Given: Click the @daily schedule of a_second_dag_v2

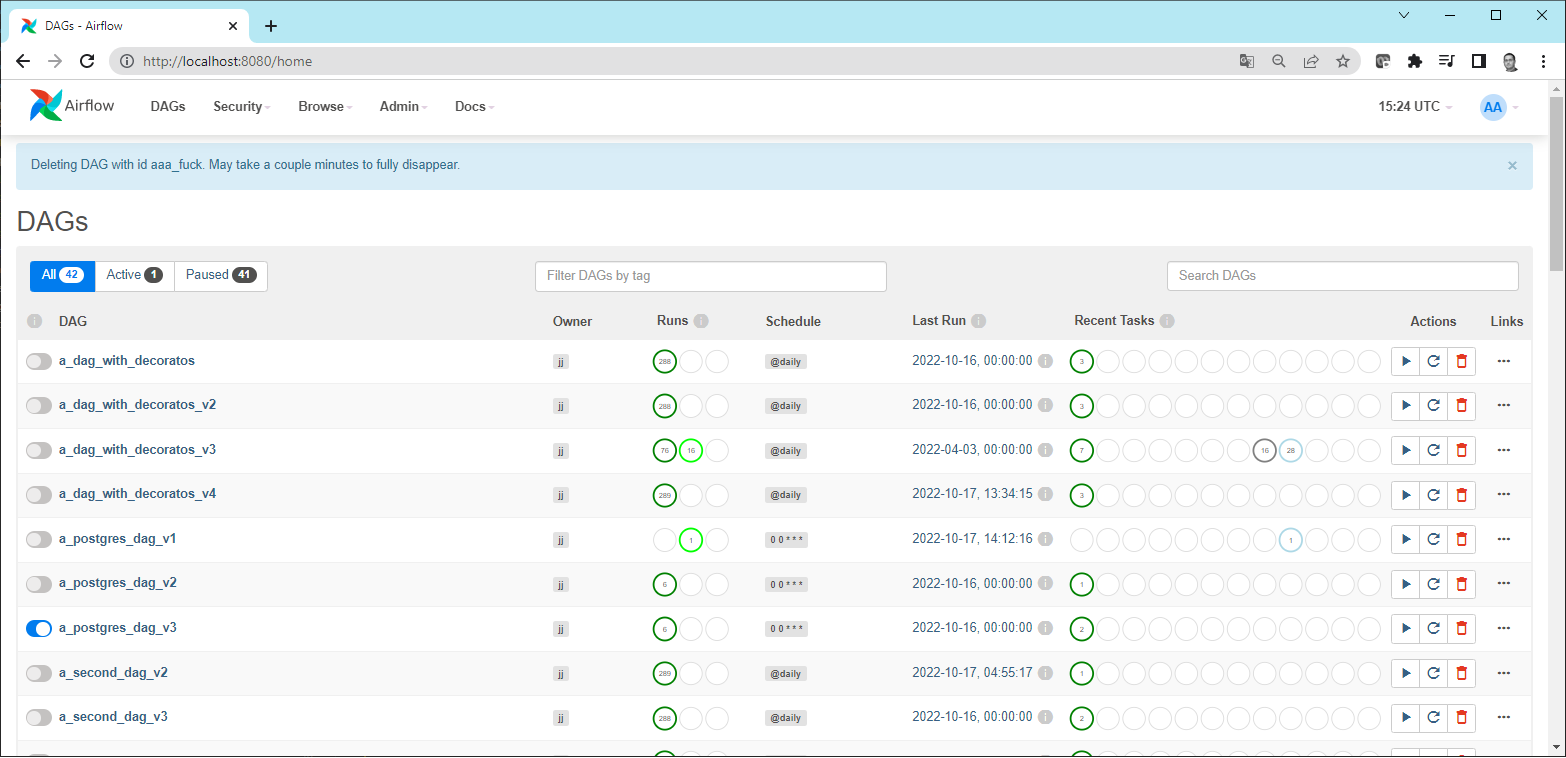Looking at the screenshot, I should coord(785,673).
